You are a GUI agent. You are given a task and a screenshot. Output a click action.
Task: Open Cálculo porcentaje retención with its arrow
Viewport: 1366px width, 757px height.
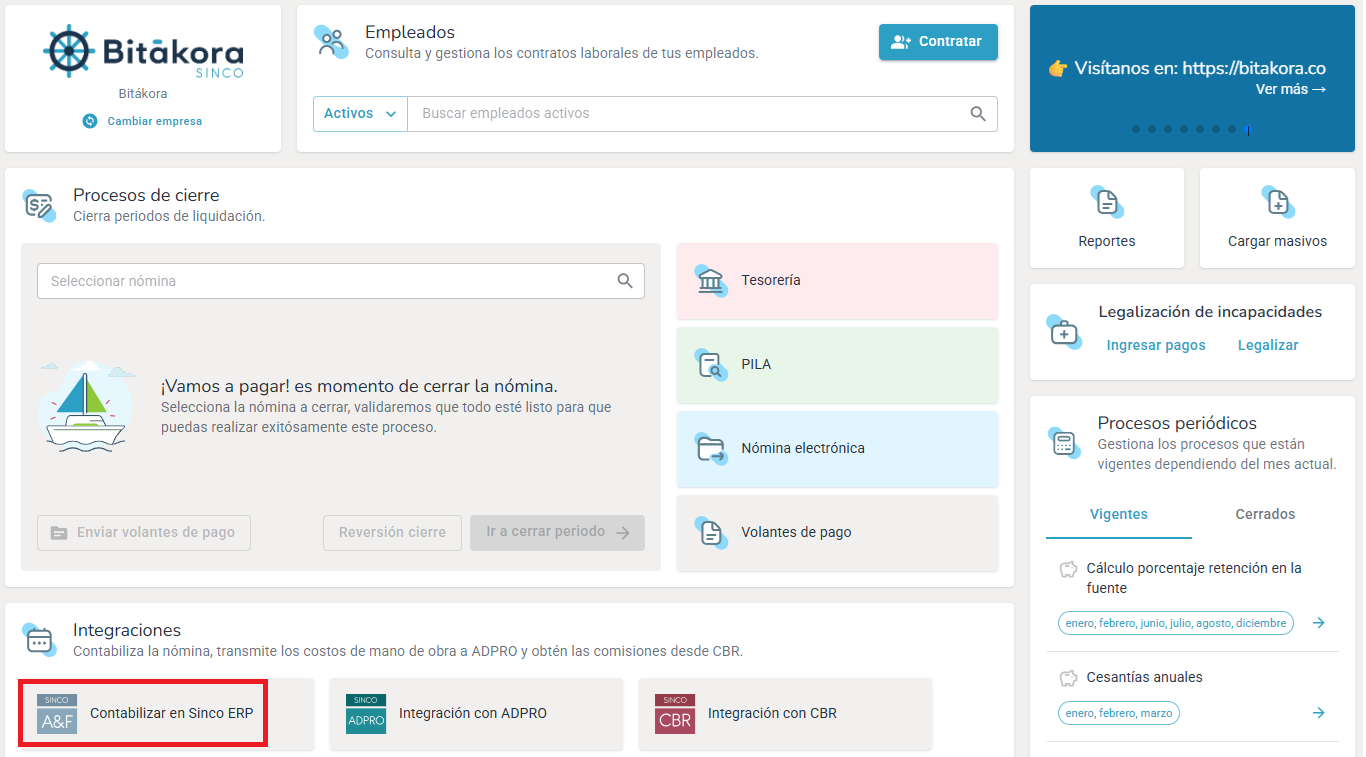pyautogui.click(x=1319, y=623)
